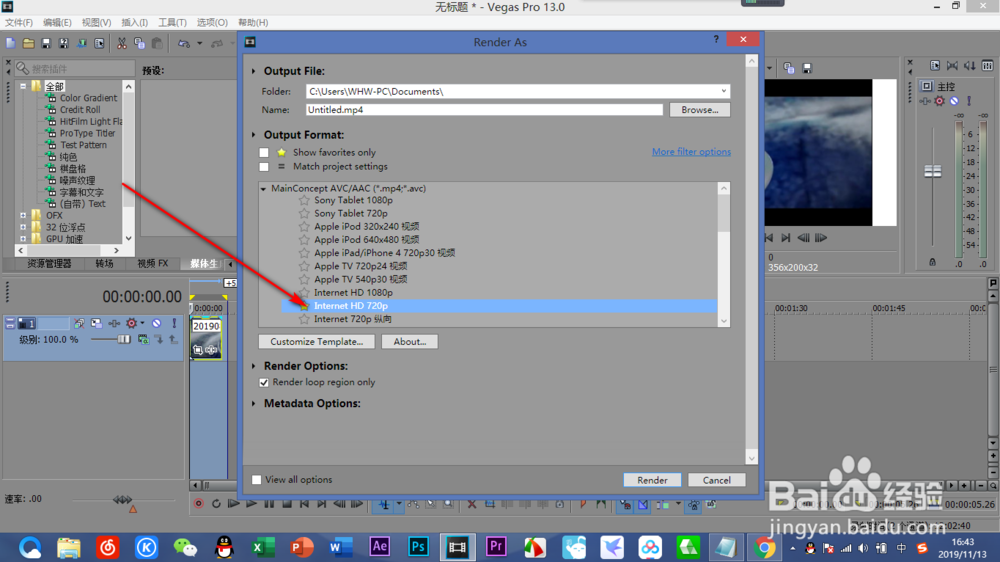Toggle loop playback in transport bar
This screenshot has width=1000, height=562.
point(216,504)
